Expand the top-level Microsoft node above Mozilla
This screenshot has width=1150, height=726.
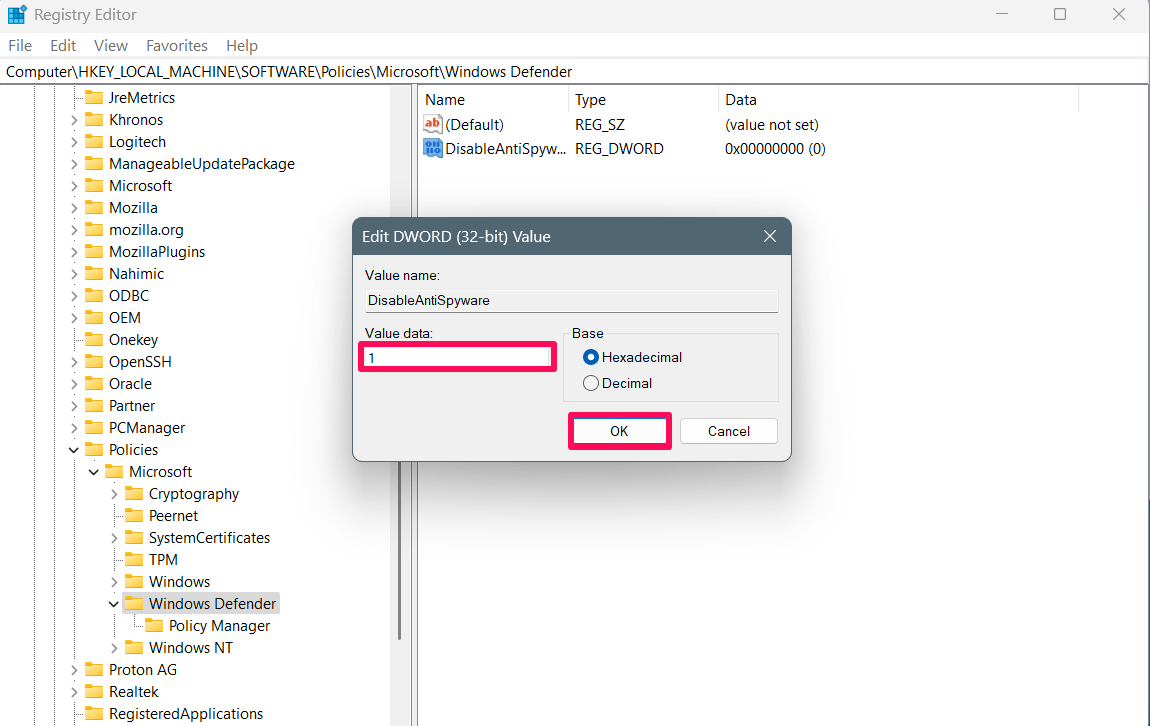73,186
